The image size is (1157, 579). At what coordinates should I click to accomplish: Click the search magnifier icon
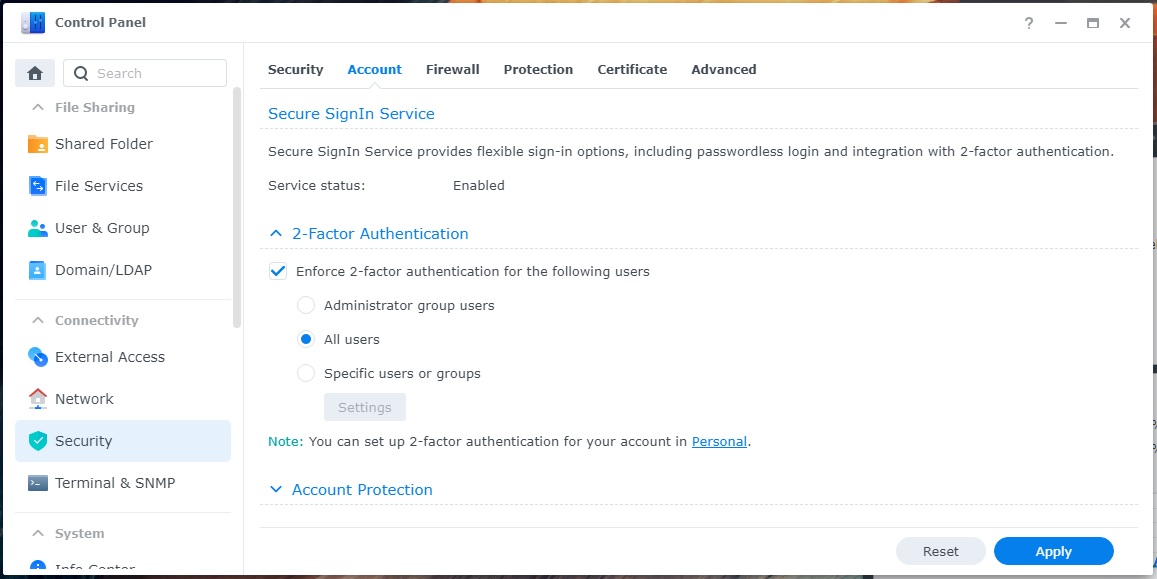coord(81,73)
